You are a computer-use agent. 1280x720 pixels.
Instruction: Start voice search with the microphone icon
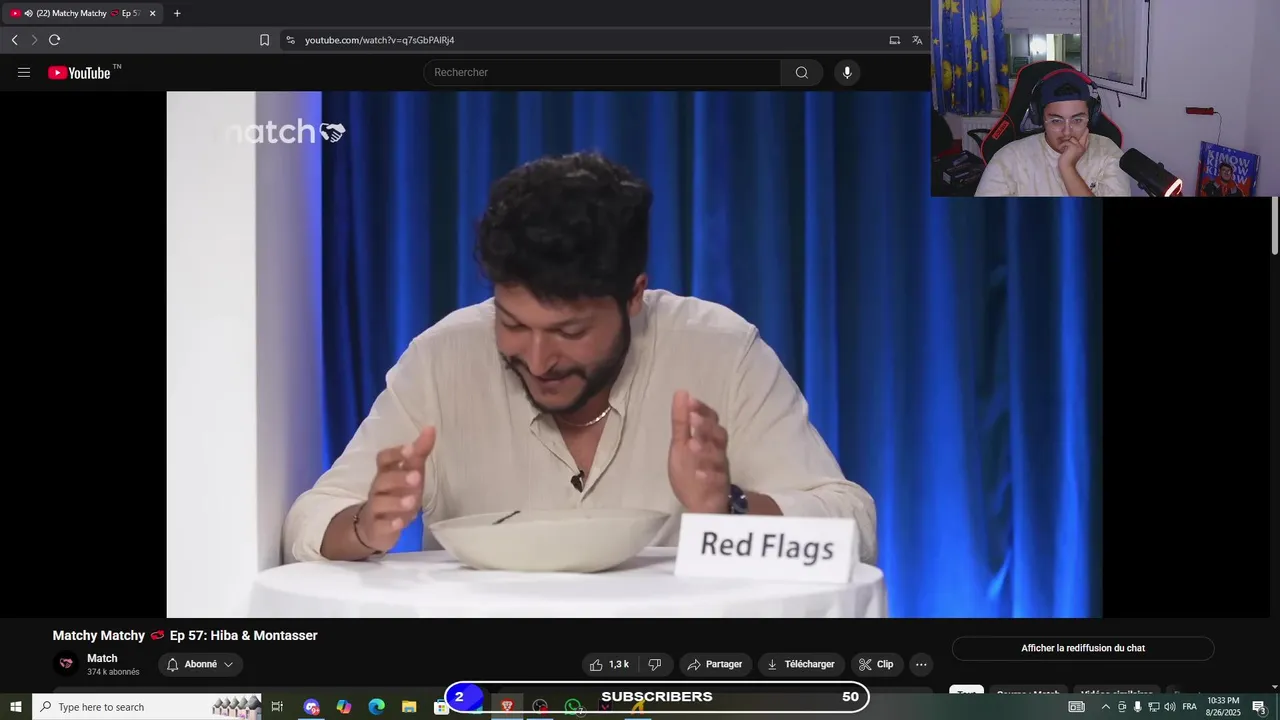[847, 72]
